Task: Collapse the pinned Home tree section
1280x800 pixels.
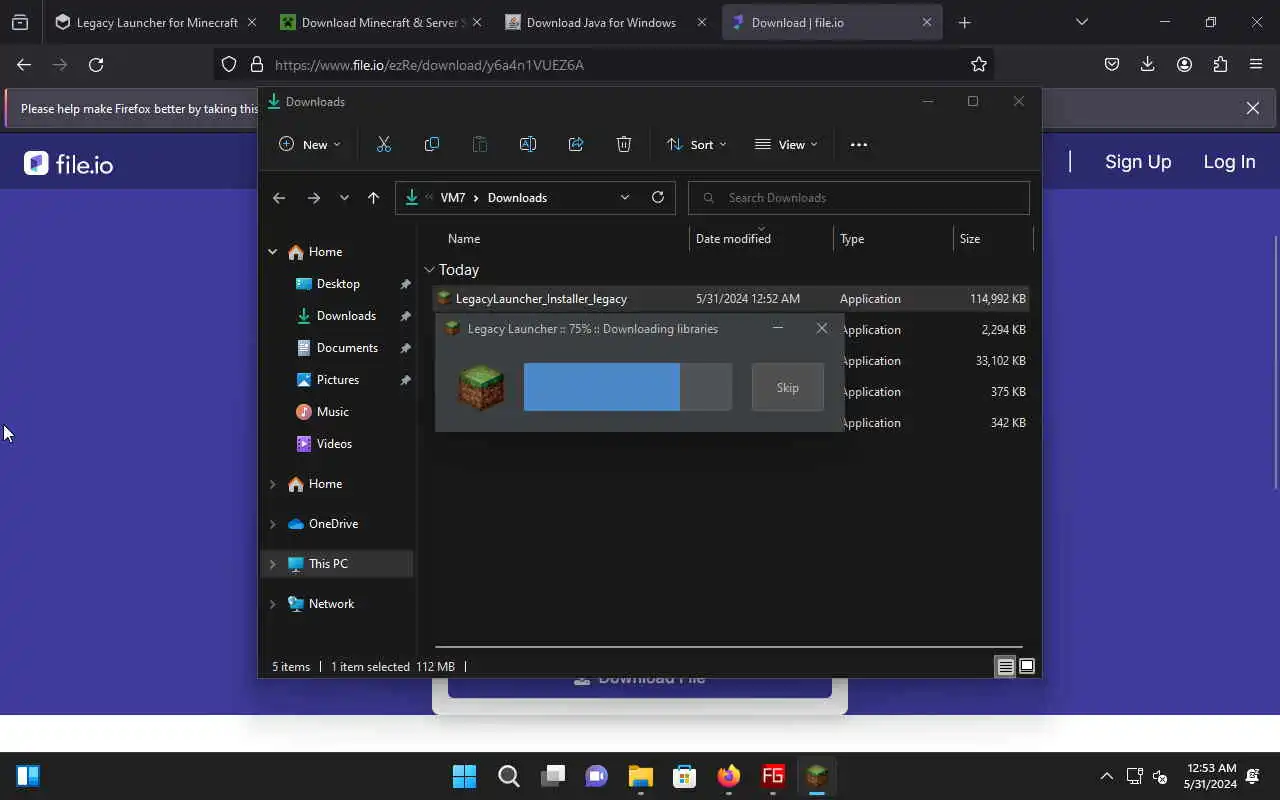Action: [x=272, y=252]
